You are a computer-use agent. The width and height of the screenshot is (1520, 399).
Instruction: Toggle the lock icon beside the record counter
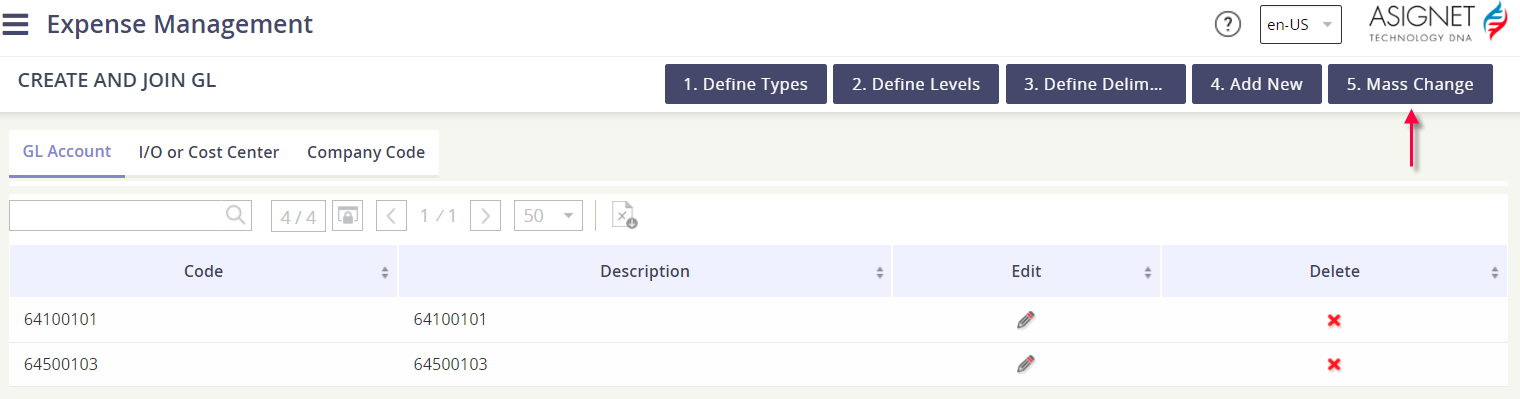point(347,216)
